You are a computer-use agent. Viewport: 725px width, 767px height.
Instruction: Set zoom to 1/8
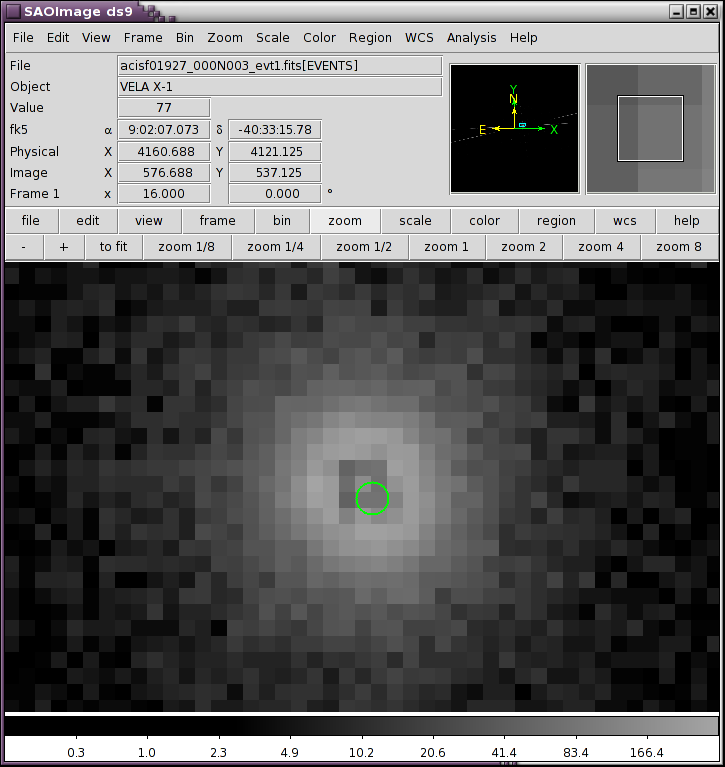coord(188,247)
